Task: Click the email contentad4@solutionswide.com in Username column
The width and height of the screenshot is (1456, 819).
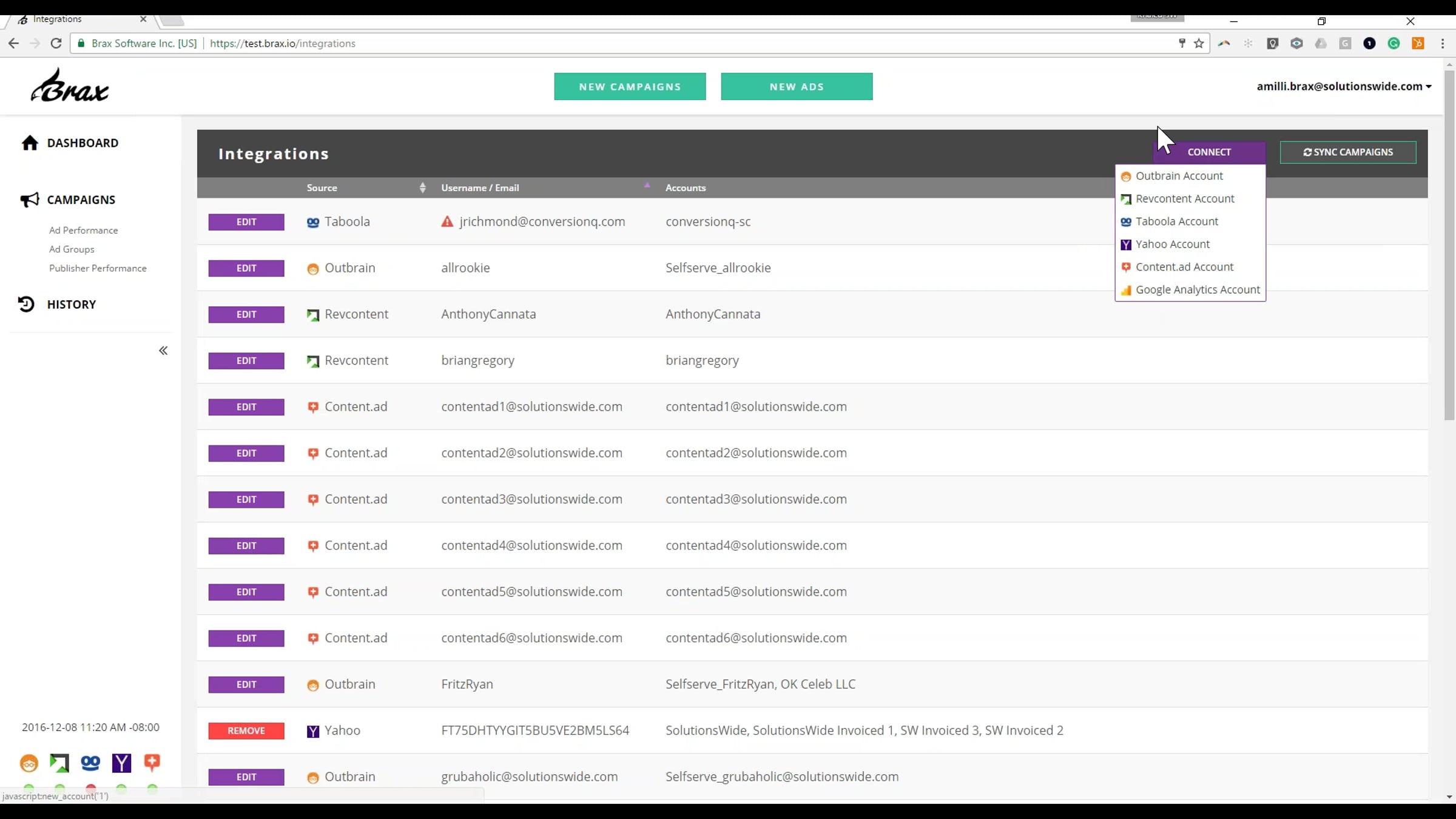Action: pyautogui.click(x=531, y=545)
